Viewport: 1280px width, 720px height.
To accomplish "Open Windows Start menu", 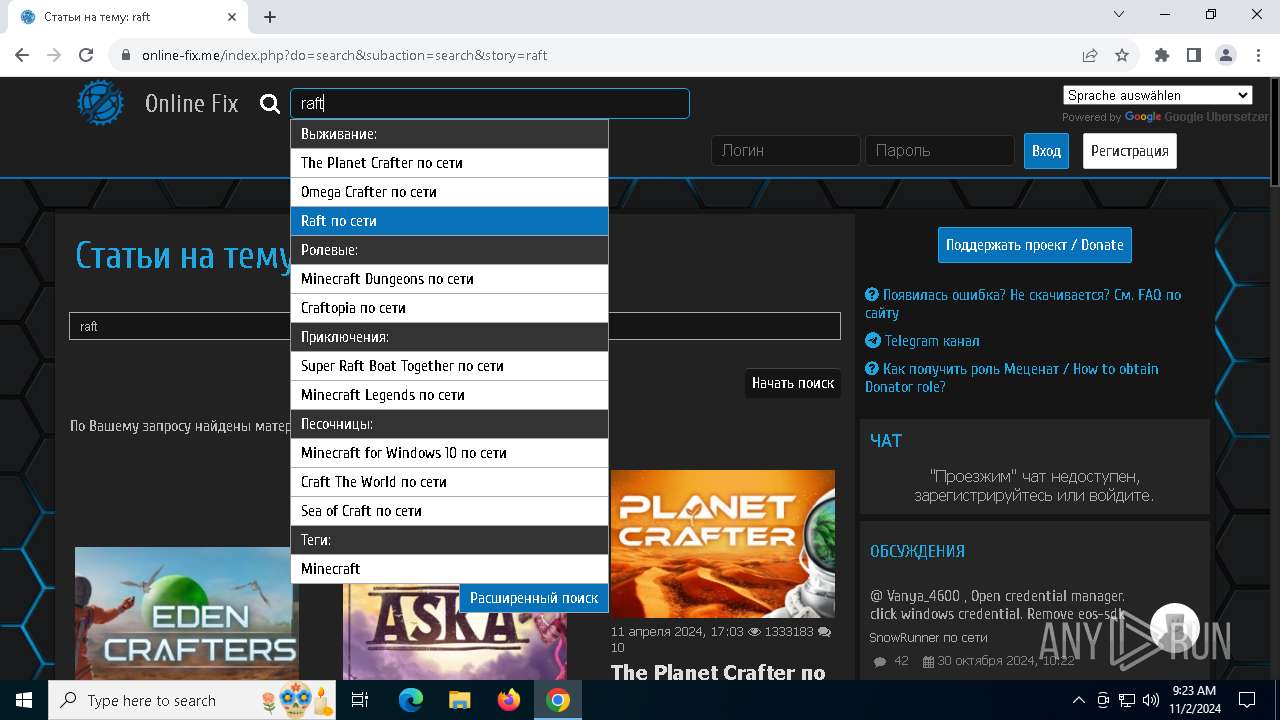I will coord(24,700).
